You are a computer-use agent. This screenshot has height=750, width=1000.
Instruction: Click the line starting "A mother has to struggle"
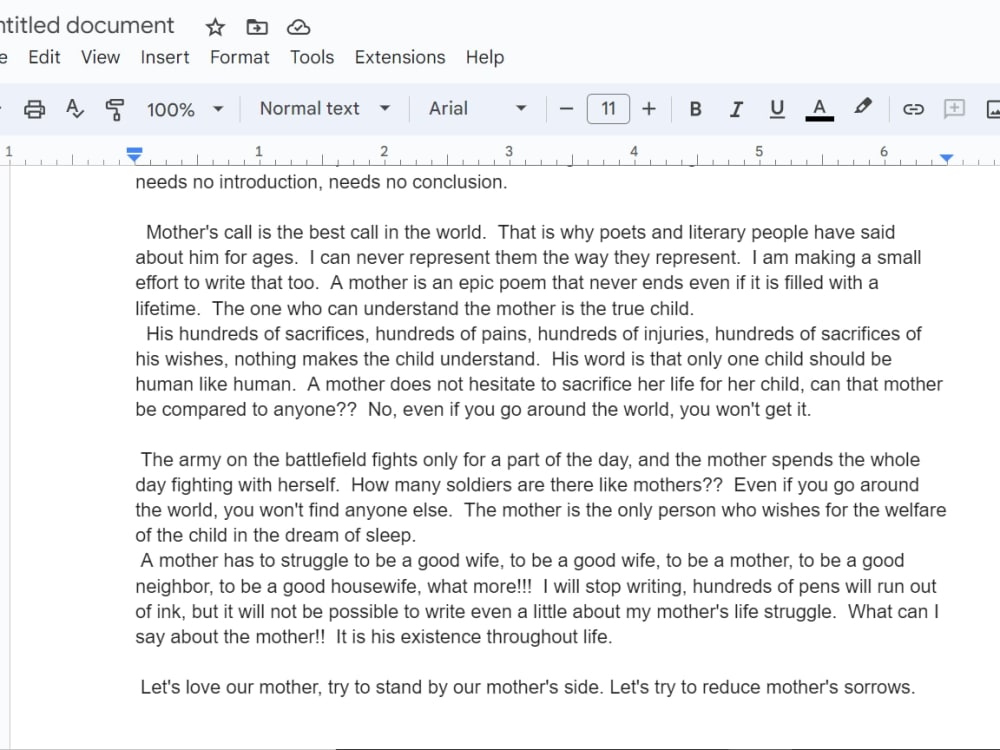point(522,561)
